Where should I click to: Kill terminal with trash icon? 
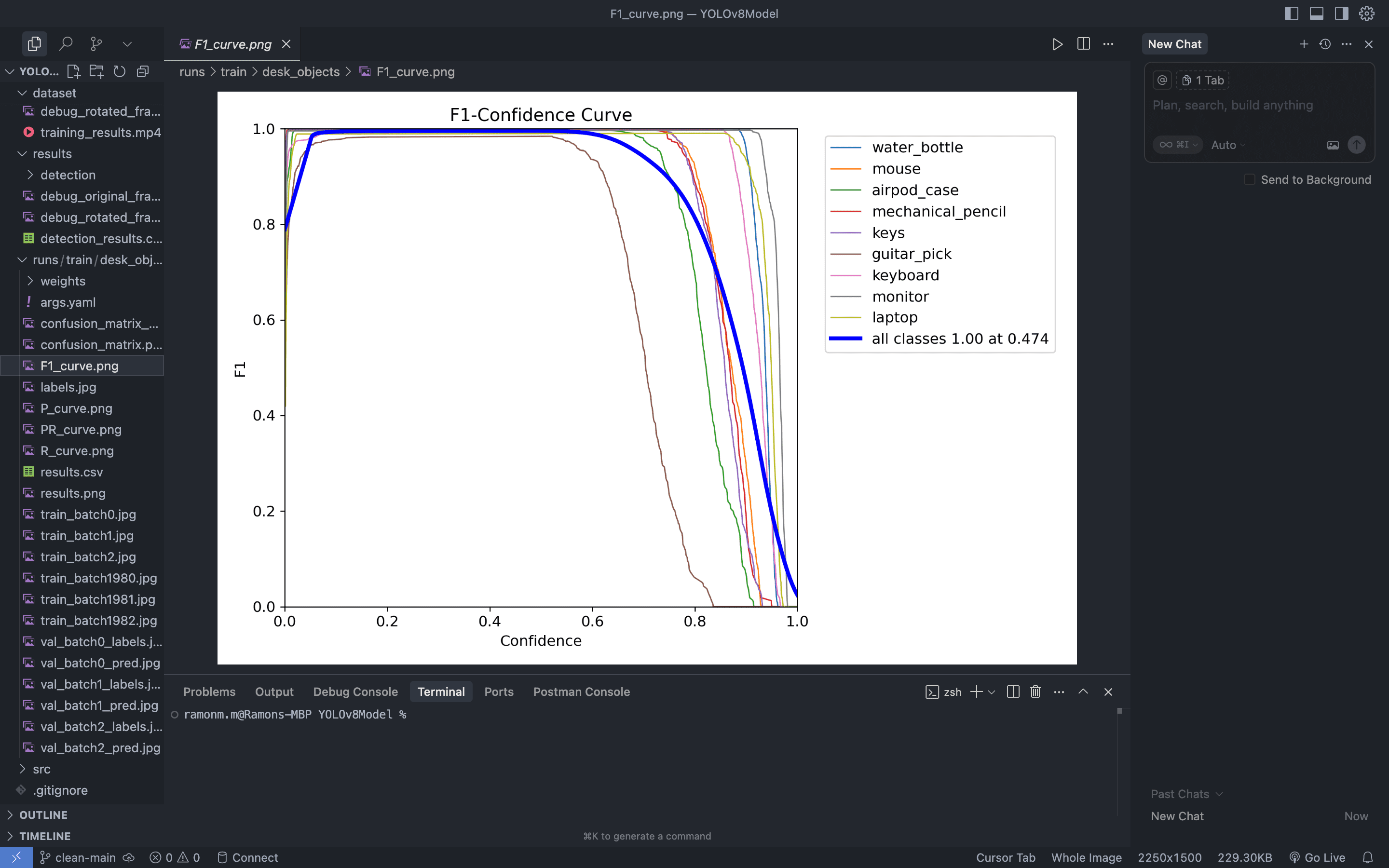[x=1035, y=692]
